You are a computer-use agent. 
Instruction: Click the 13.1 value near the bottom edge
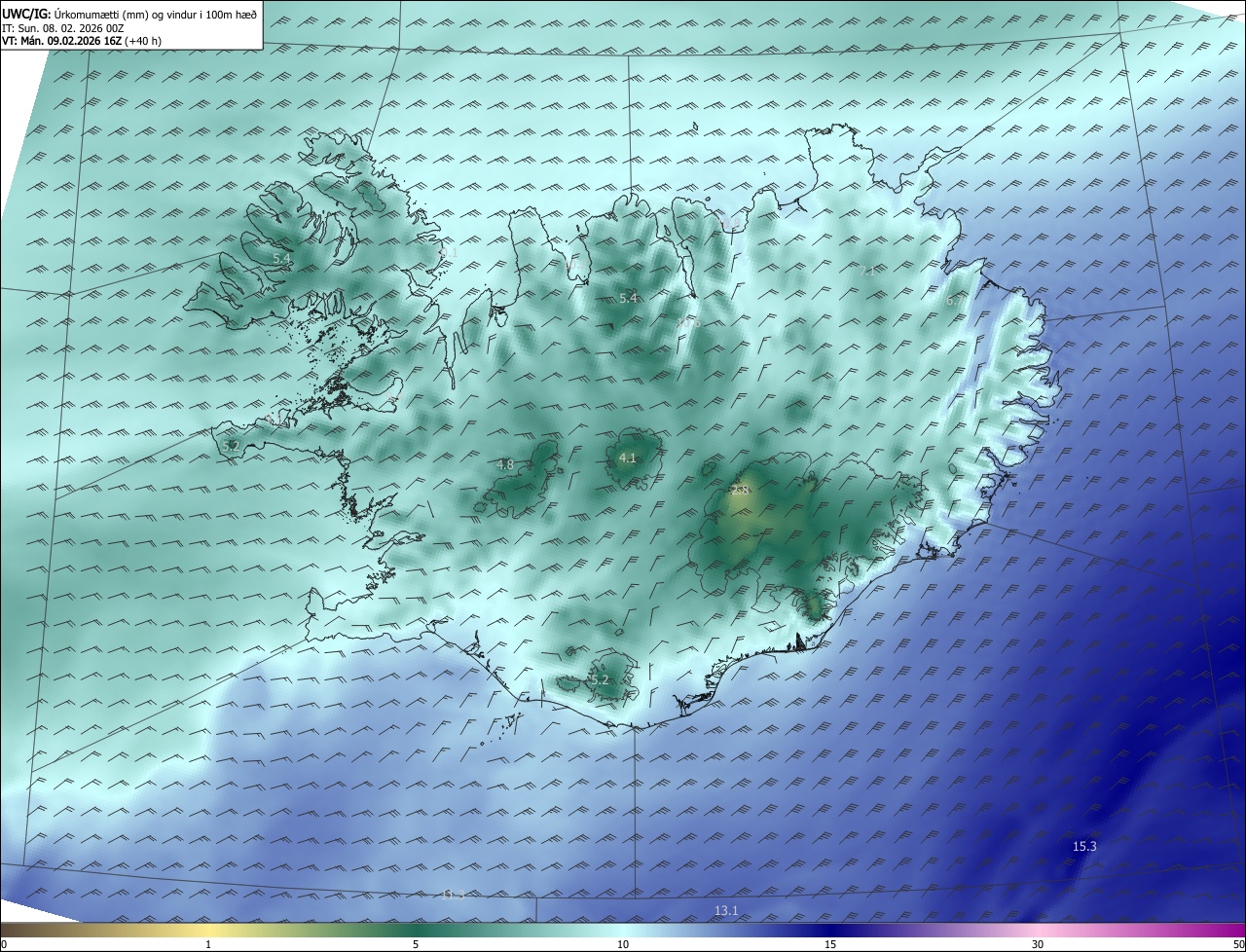[726, 911]
